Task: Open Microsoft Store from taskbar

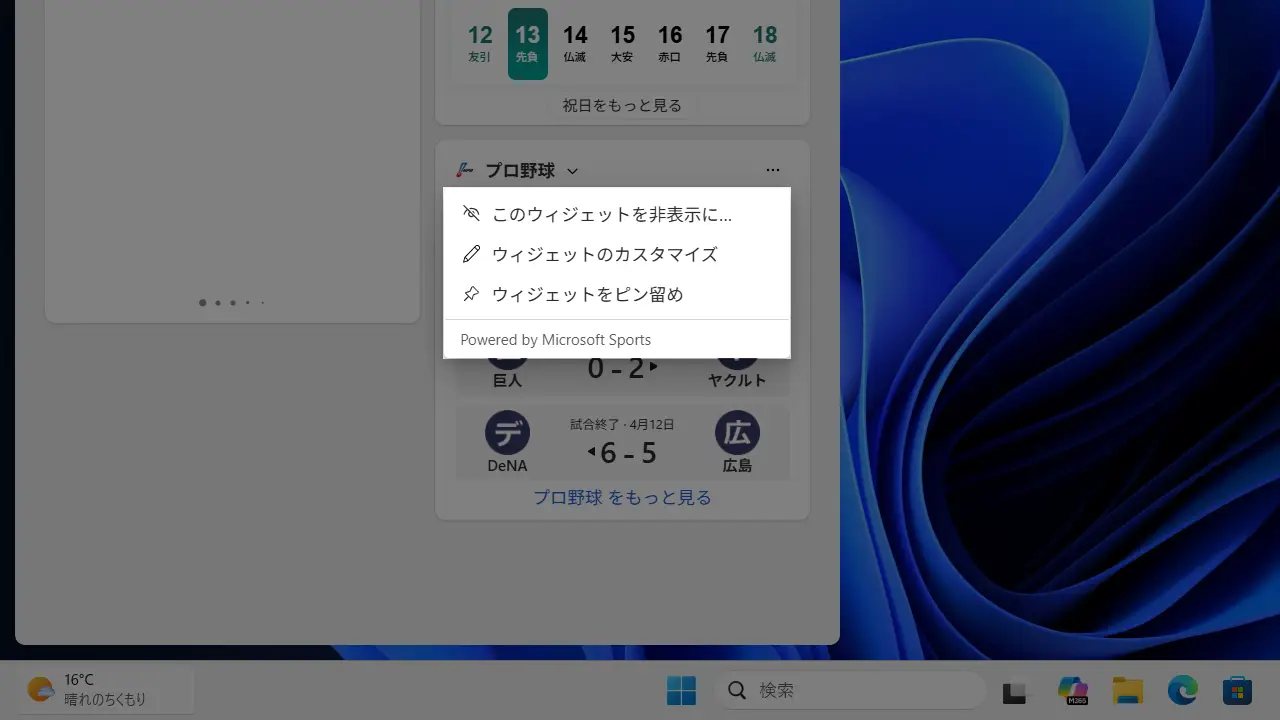Action: pos(1237,690)
